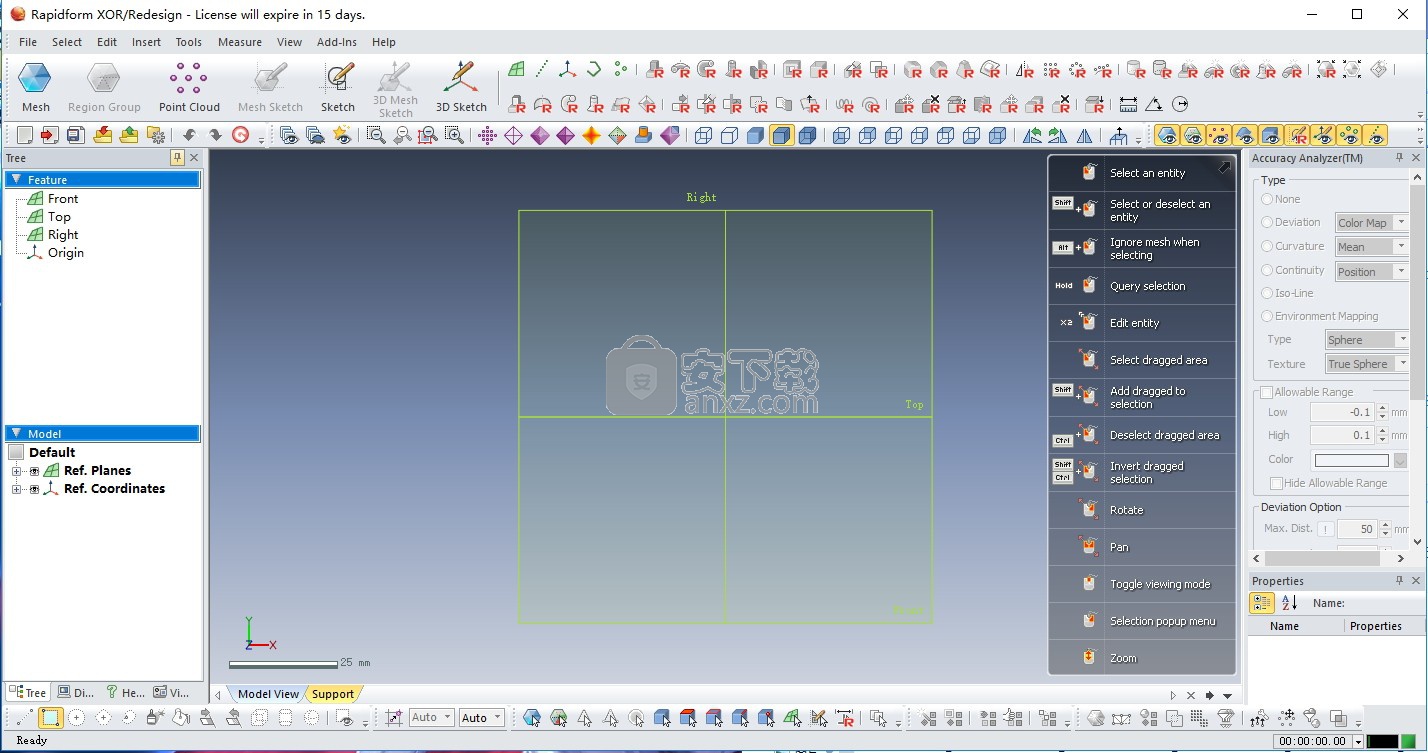Viewport: 1428px width, 753px height.
Task: Select the Curvature radio button
Action: tap(1267, 246)
